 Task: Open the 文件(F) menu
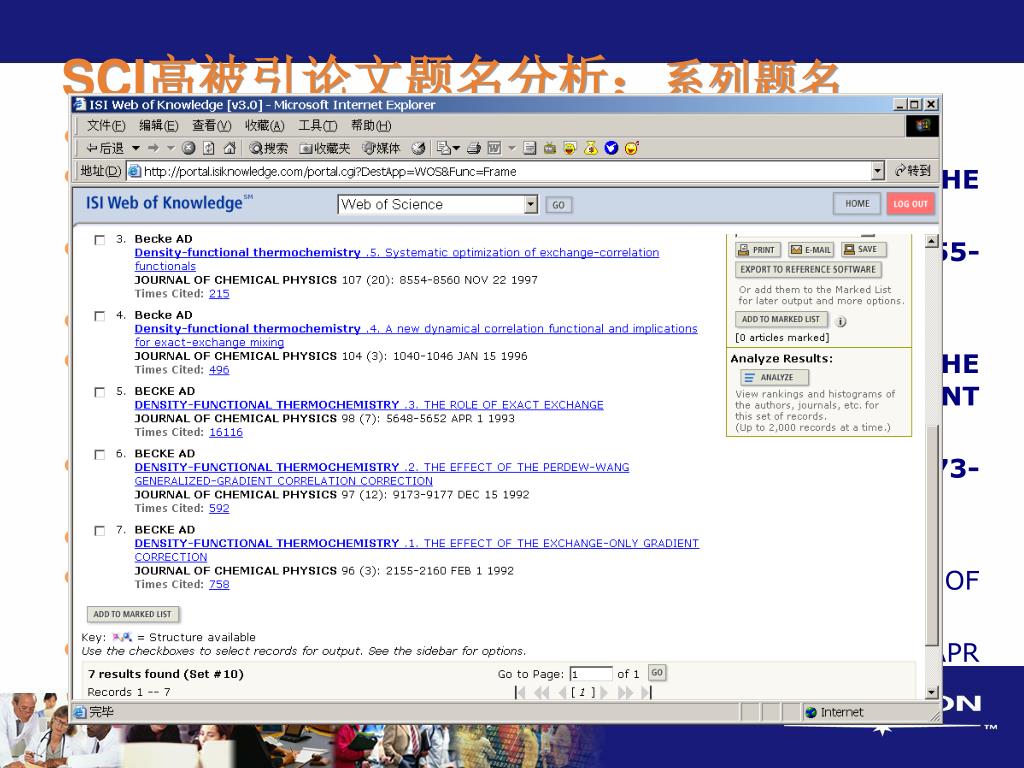tap(106, 125)
